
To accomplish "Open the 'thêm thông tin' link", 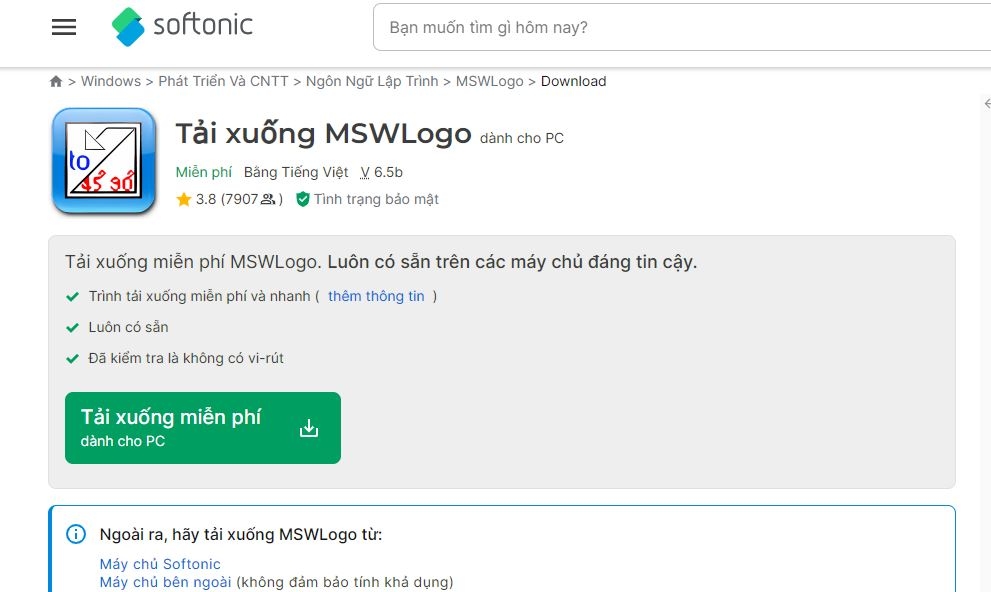I will pos(378,296).
